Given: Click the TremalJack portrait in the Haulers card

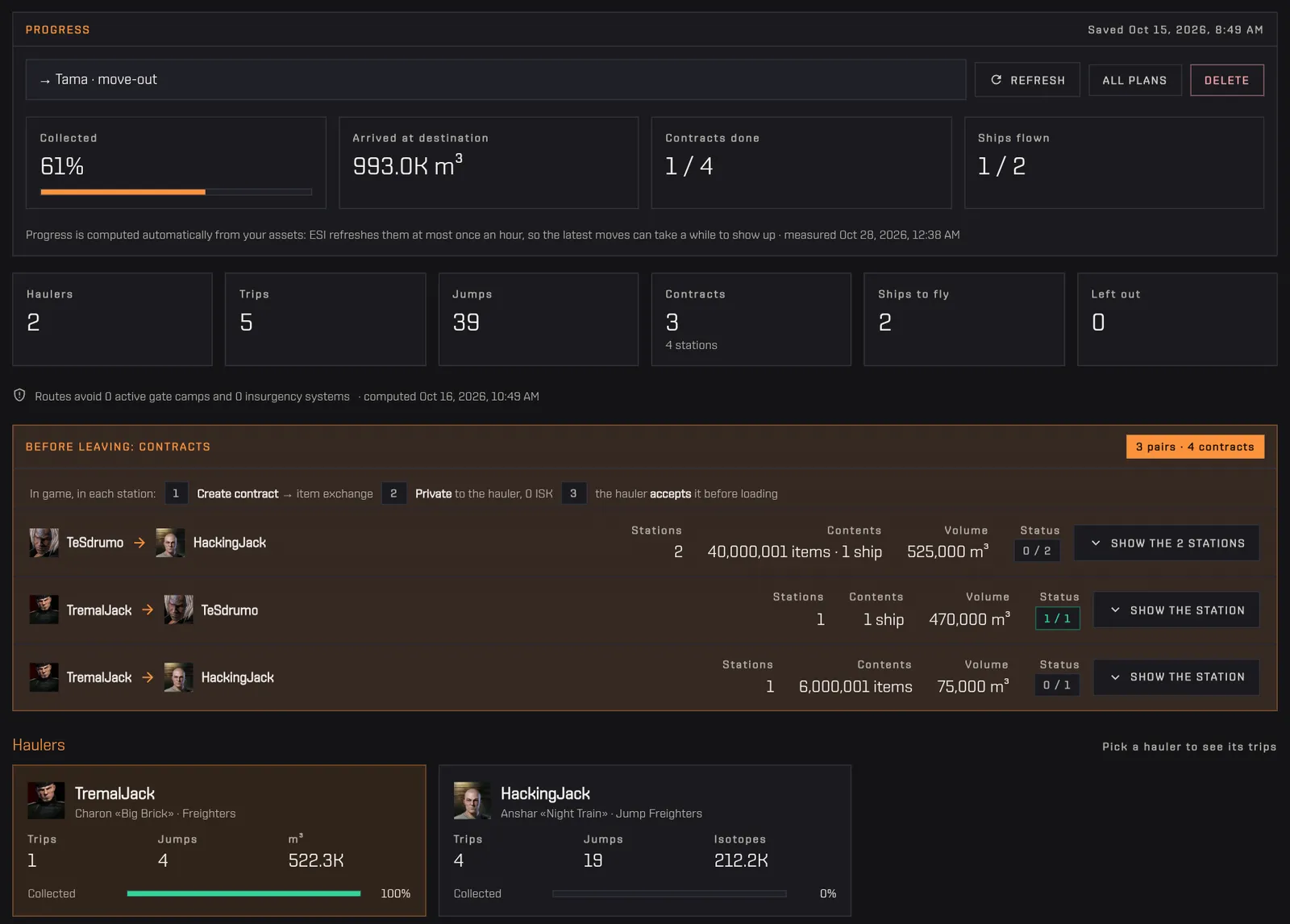Looking at the screenshot, I should 46,800.
